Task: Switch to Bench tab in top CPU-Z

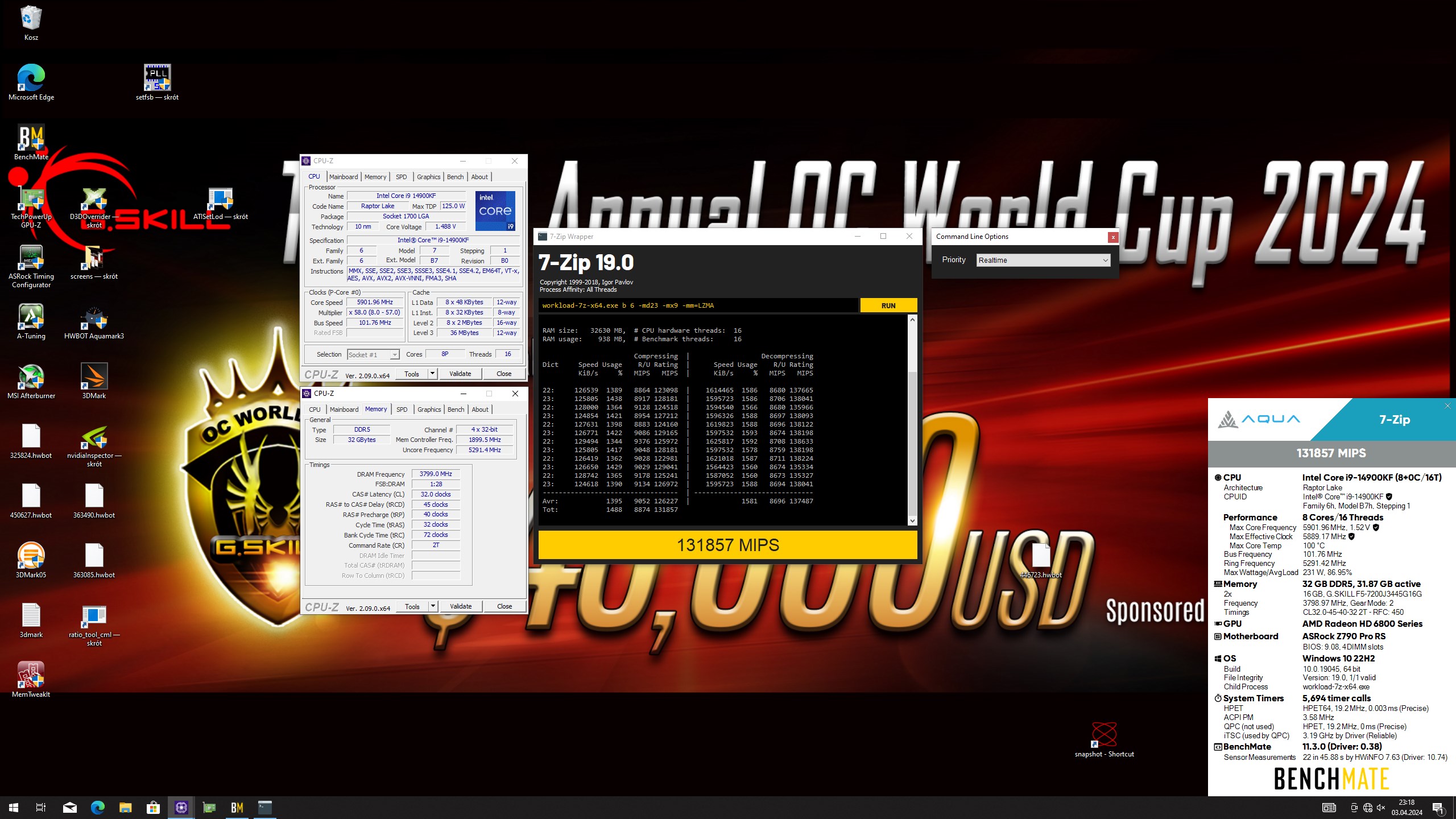Action: [x=455, y=177]
